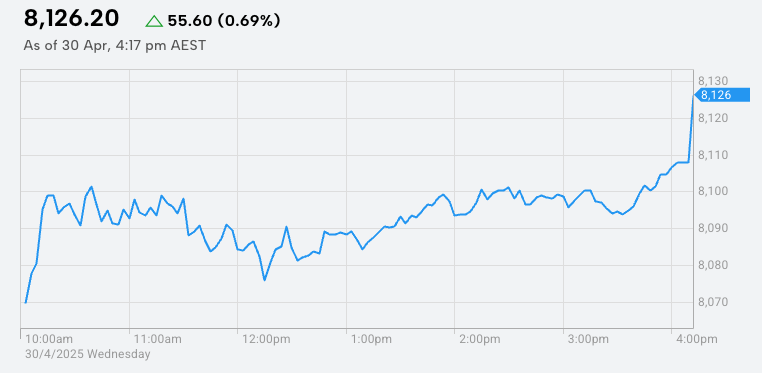
Task: Click the 8,080 price axis label
Action: (713, 265)
